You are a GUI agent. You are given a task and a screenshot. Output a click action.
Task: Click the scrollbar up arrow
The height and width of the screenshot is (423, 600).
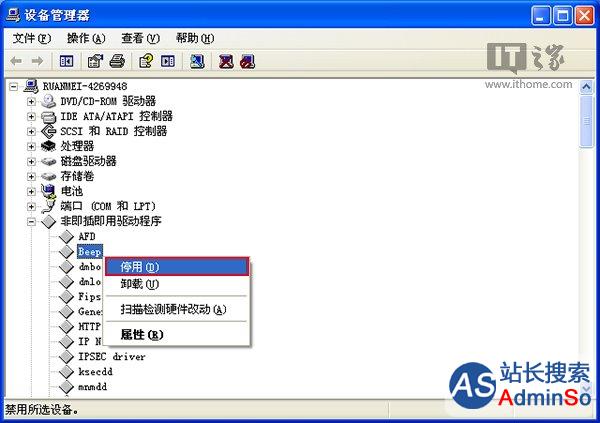tap(586, 87)
